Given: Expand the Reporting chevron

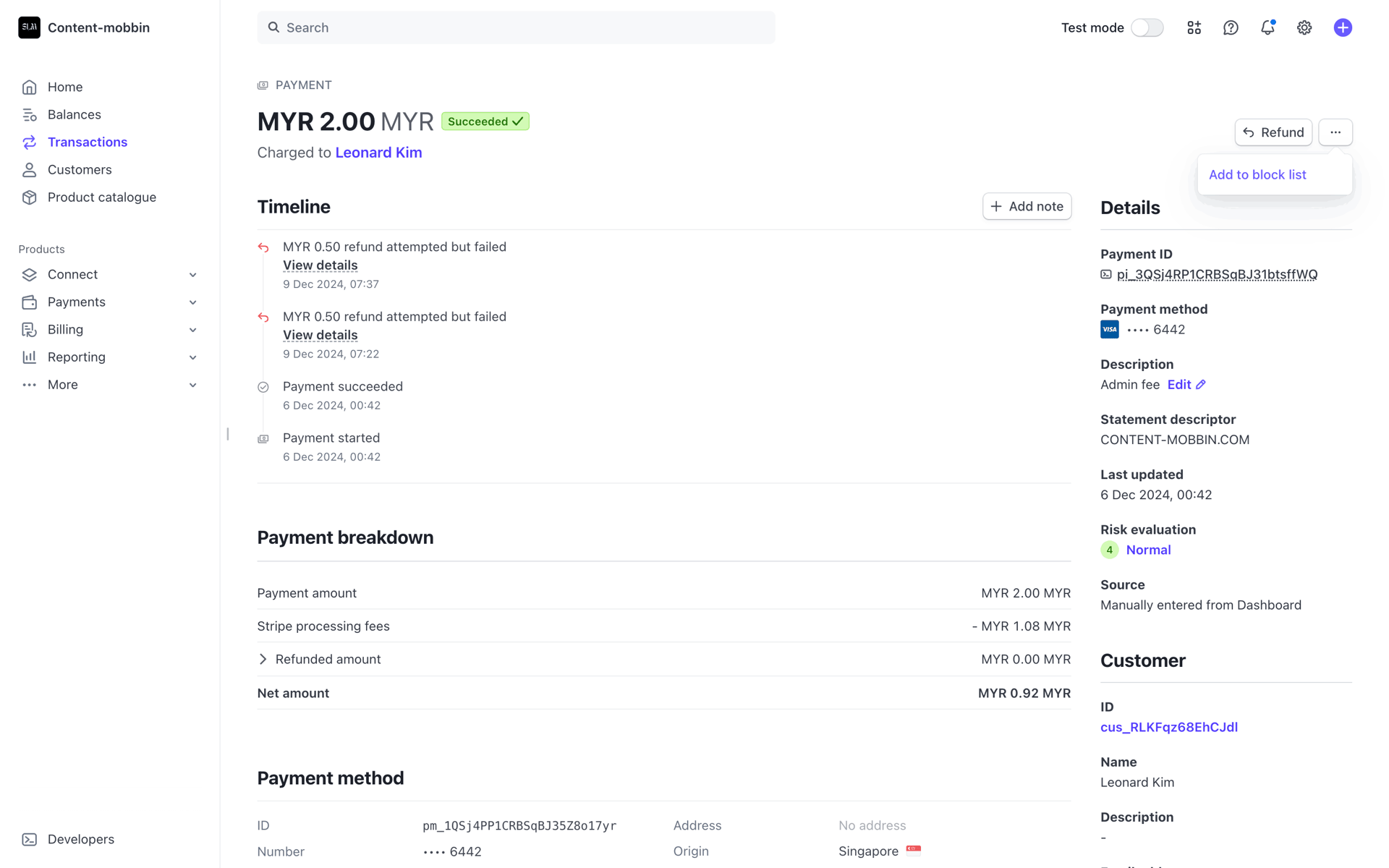Looking at the screenshot, I should (192, 357).
